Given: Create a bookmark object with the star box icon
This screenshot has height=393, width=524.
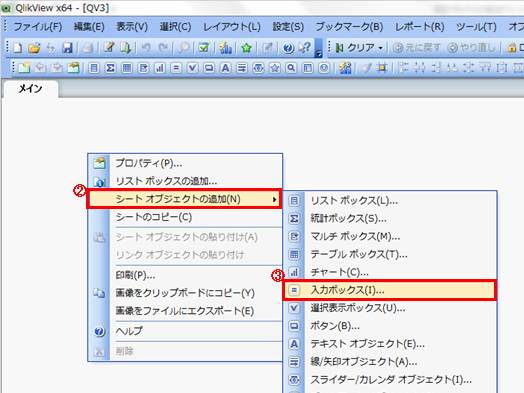Looking at the screenshot, I should click(275, 68).
